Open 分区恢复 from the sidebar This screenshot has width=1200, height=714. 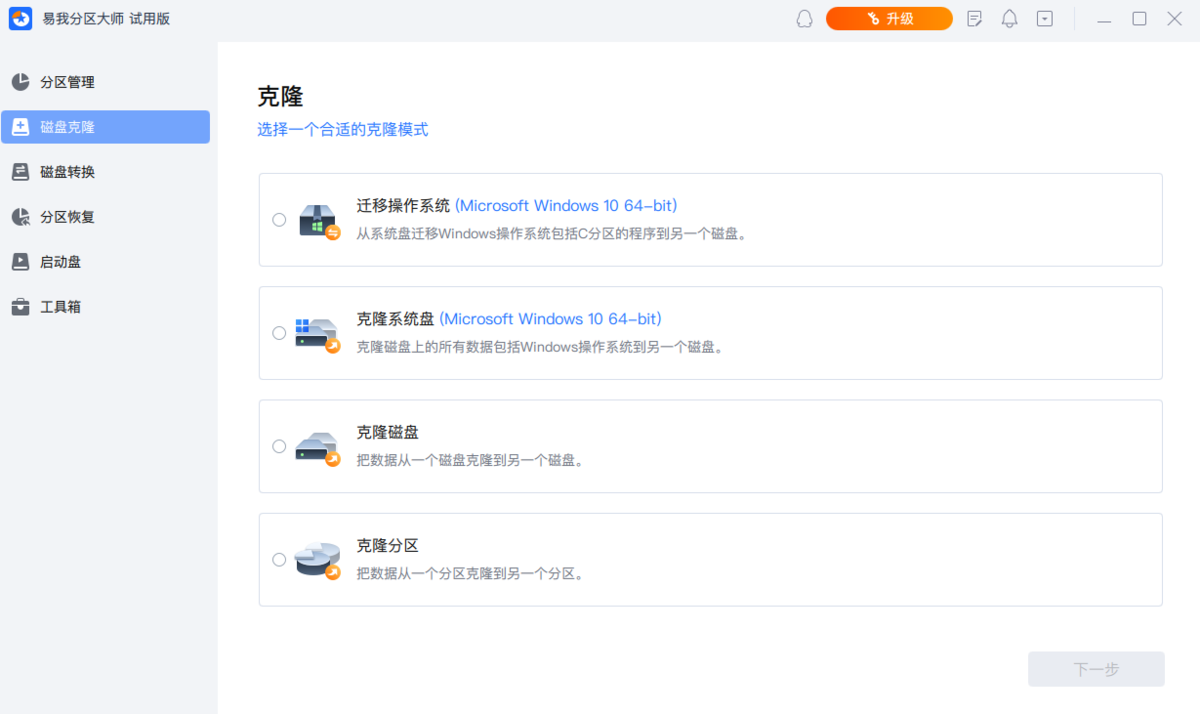(19, 216)
